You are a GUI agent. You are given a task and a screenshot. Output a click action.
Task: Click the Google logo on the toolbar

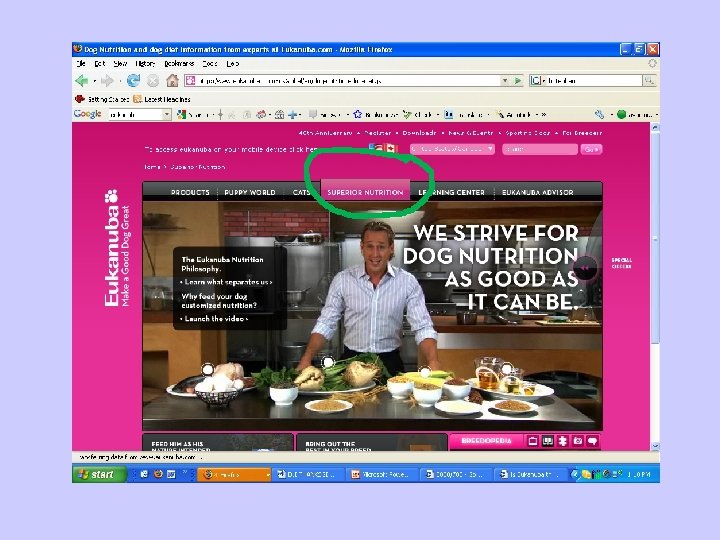pyautogui.click(x=87, y=114)
